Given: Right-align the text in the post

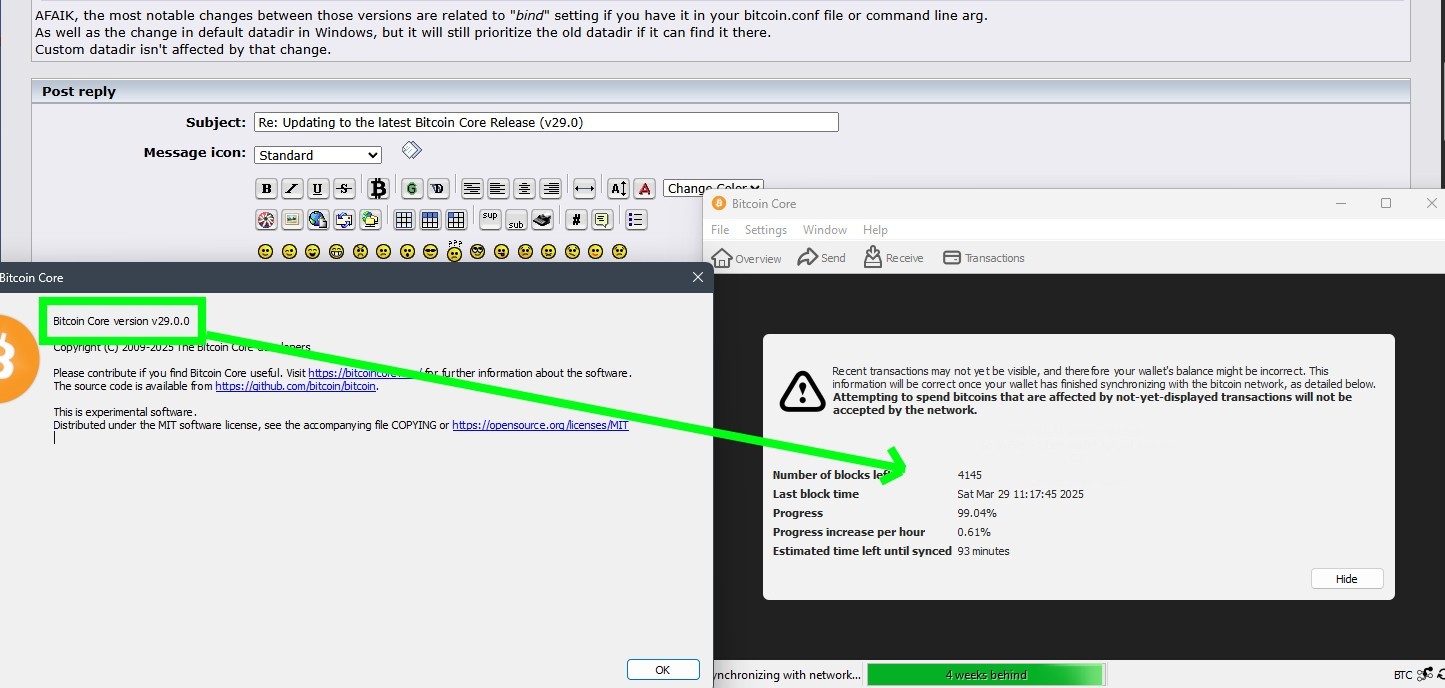Looking at the screenshot, I should pyautogui.click(x=550, y=188).
